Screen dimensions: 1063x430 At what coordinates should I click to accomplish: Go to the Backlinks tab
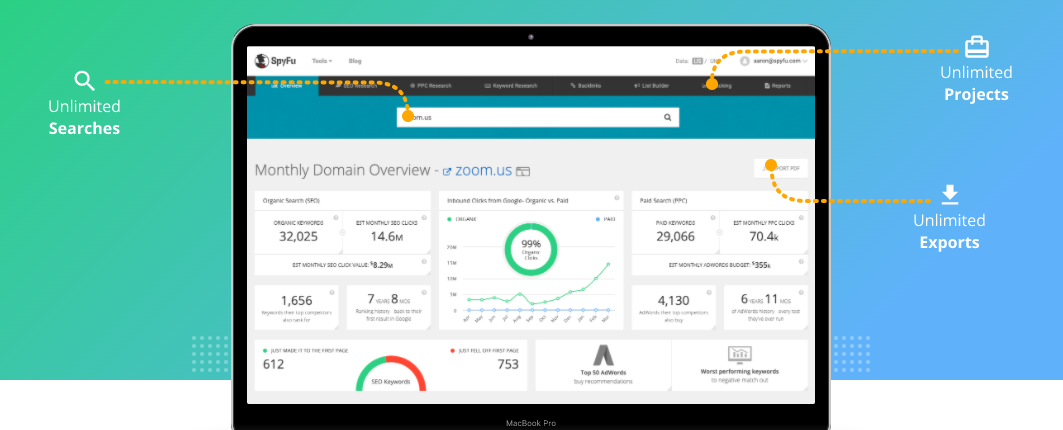tap(586, 86)
